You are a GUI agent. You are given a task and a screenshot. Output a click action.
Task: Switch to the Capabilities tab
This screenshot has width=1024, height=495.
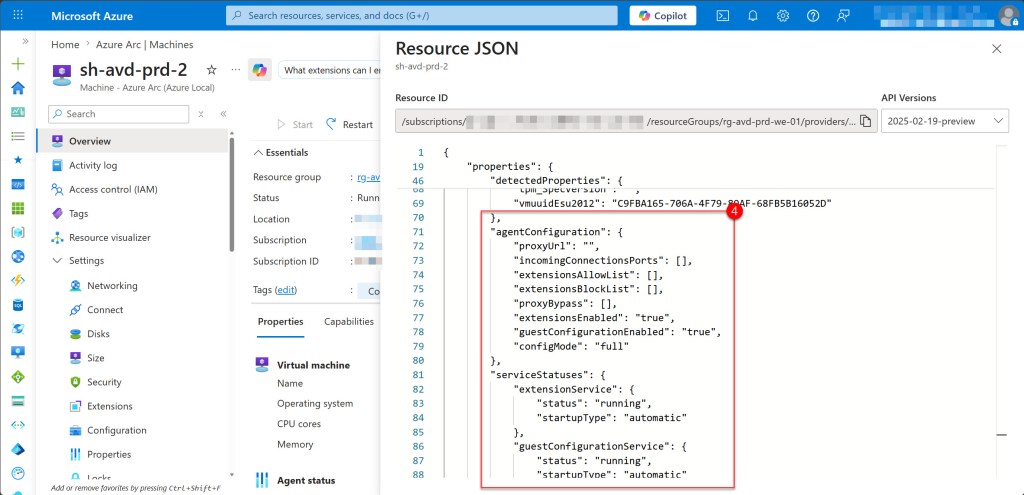click(349, 322)
